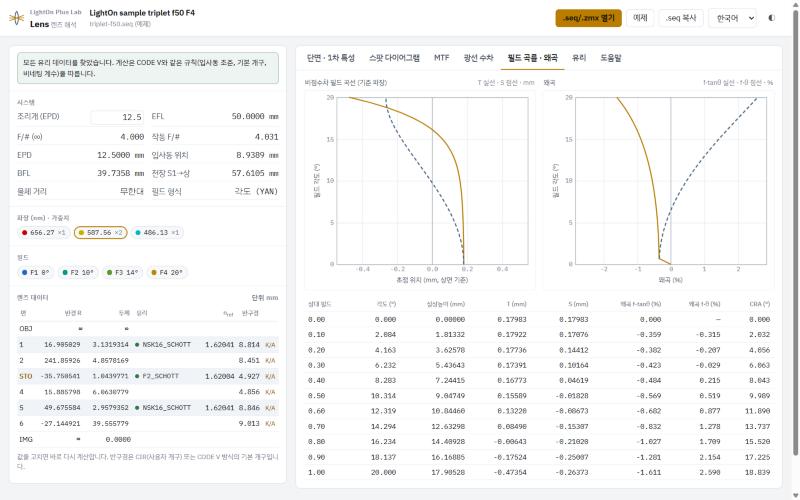Click the 입사동 위치 value 8.9389 mm

pos(257,155)
